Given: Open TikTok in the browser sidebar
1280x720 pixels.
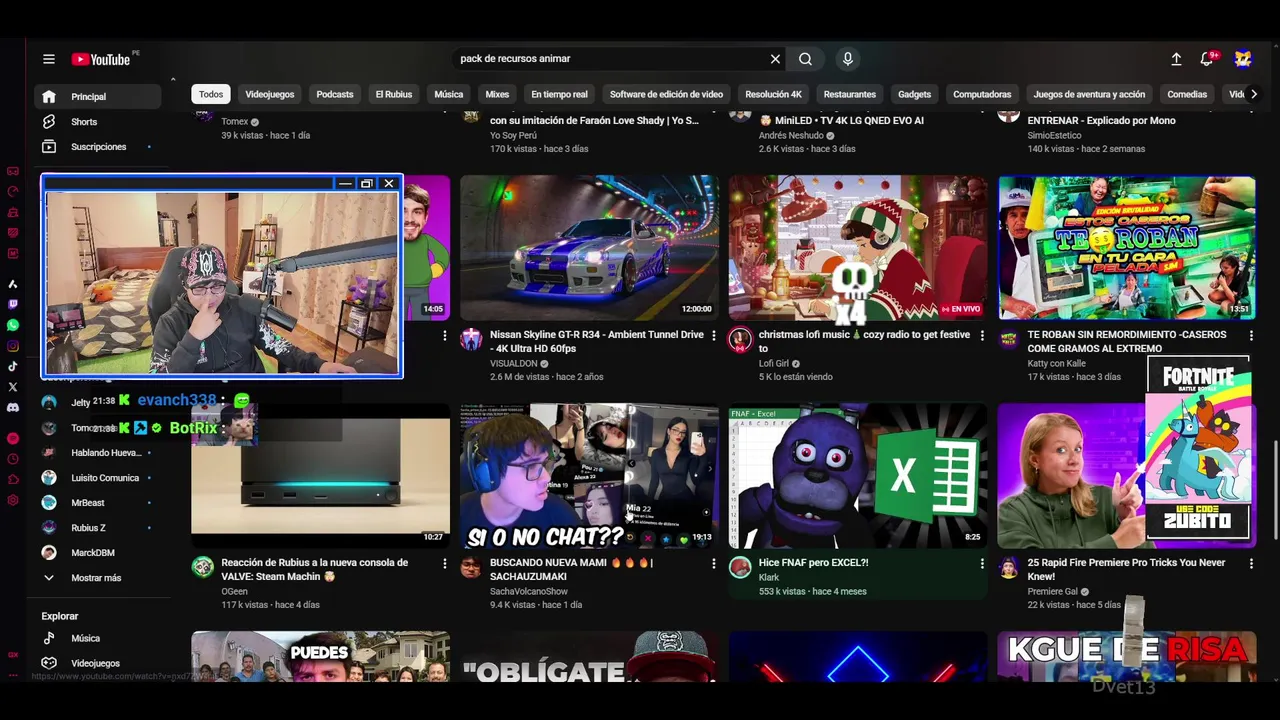Looking at the screenshot, I should tap(13, 366).
